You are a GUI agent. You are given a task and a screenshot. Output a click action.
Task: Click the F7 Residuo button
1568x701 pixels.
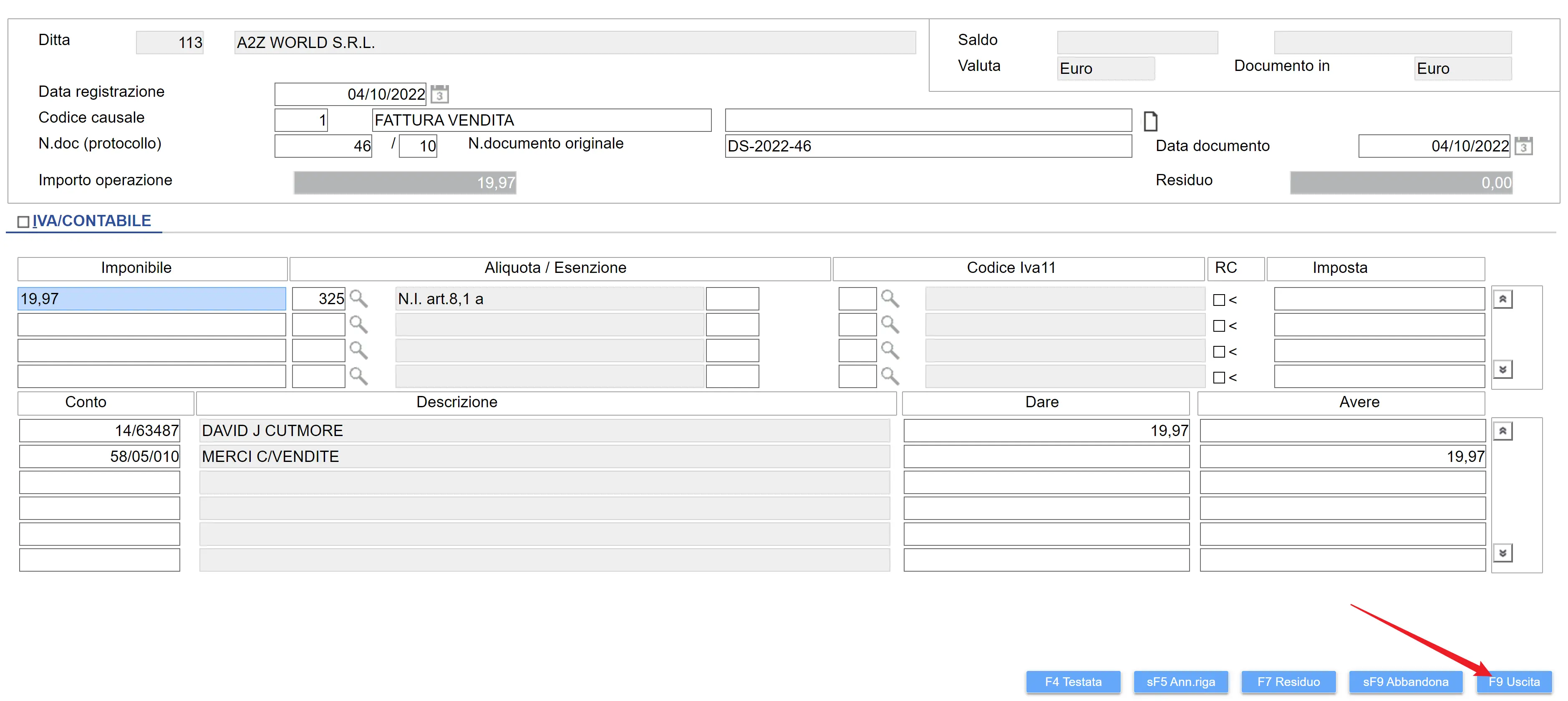pos(1288,681)
